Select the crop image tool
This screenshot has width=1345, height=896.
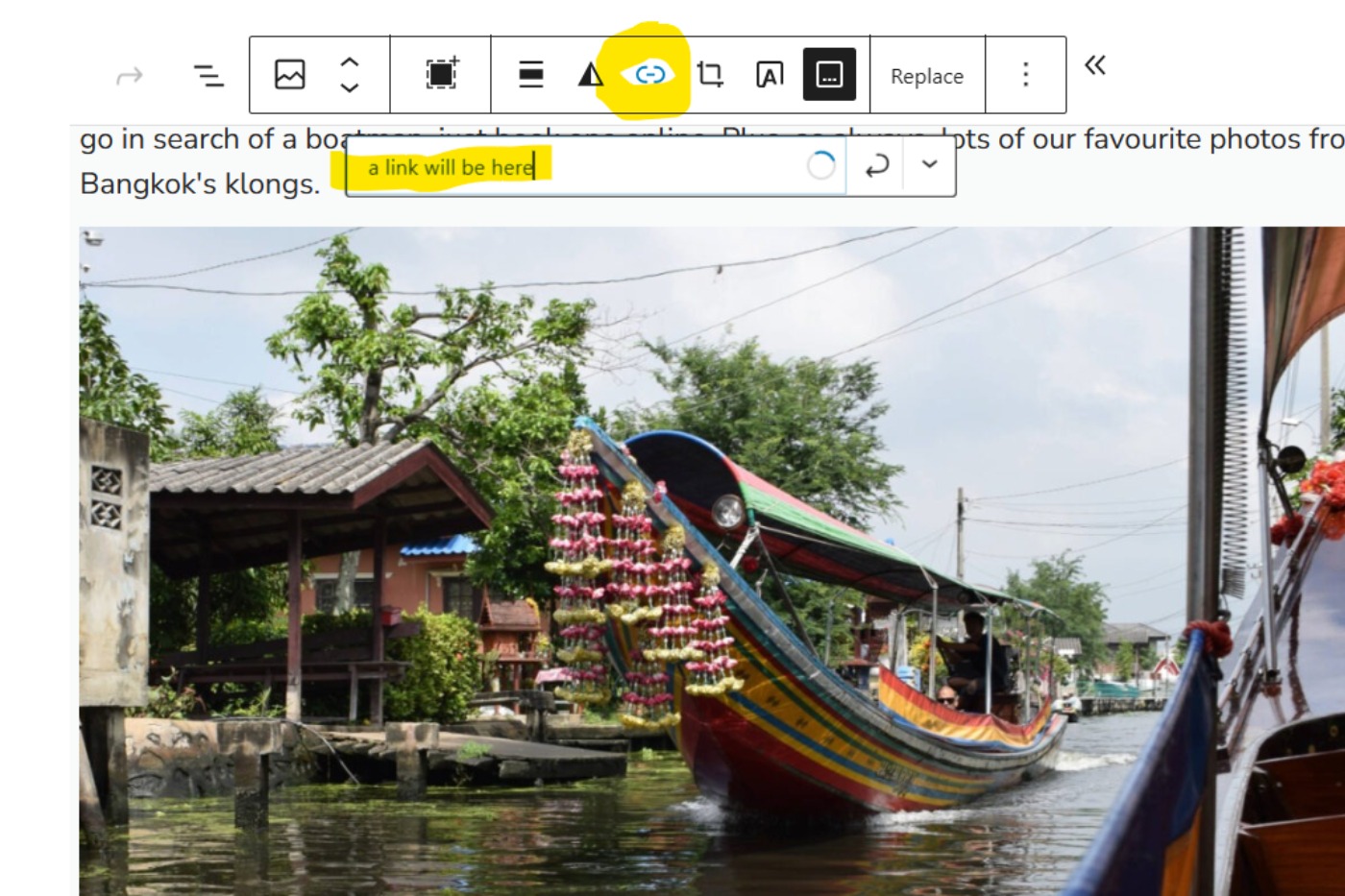(x=710, y=74)
